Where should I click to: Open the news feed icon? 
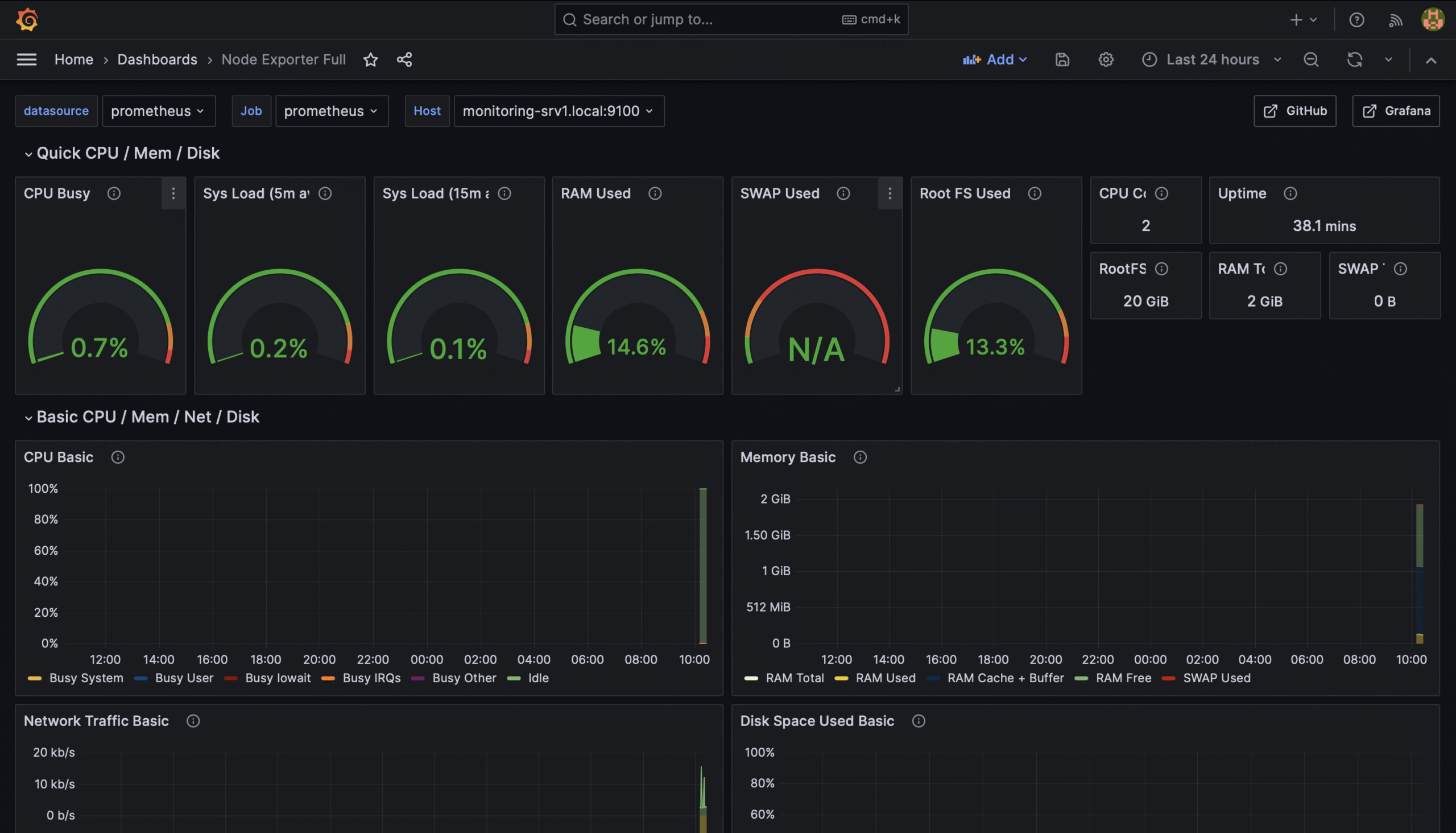click(1395, 20)
